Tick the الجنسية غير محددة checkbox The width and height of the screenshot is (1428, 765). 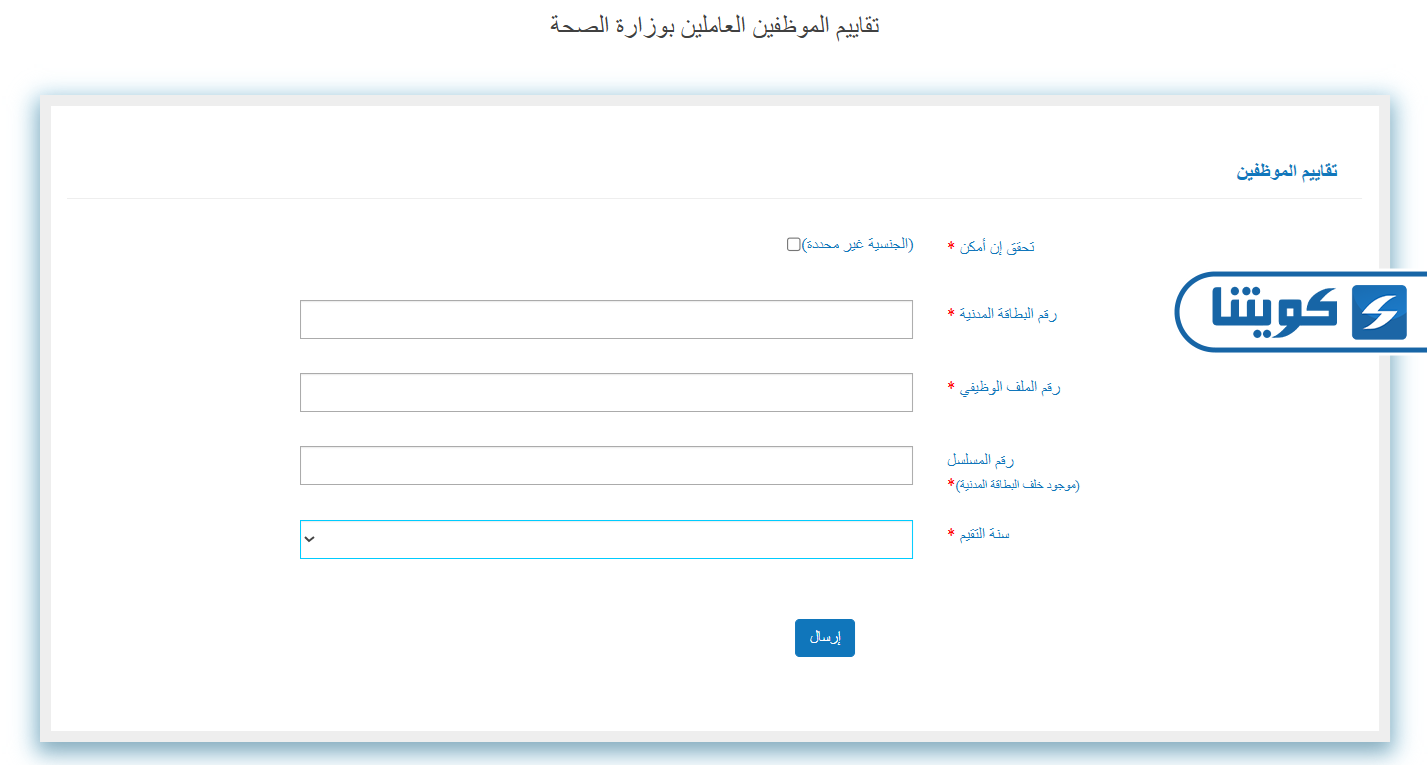coord(793,245)
